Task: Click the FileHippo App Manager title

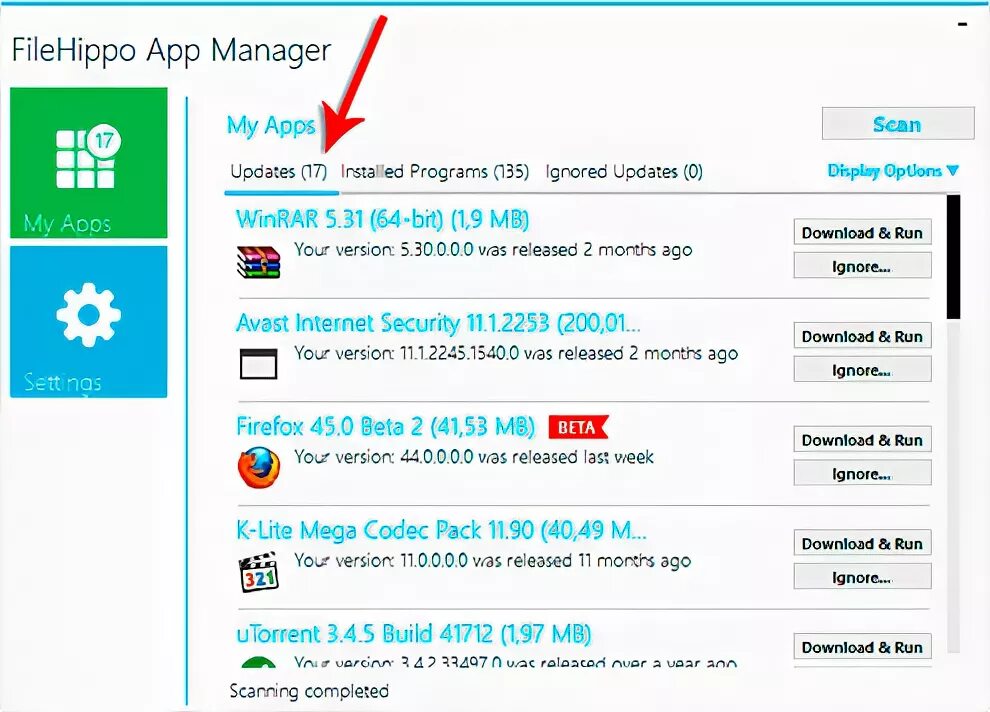Action: click(171, 50)
